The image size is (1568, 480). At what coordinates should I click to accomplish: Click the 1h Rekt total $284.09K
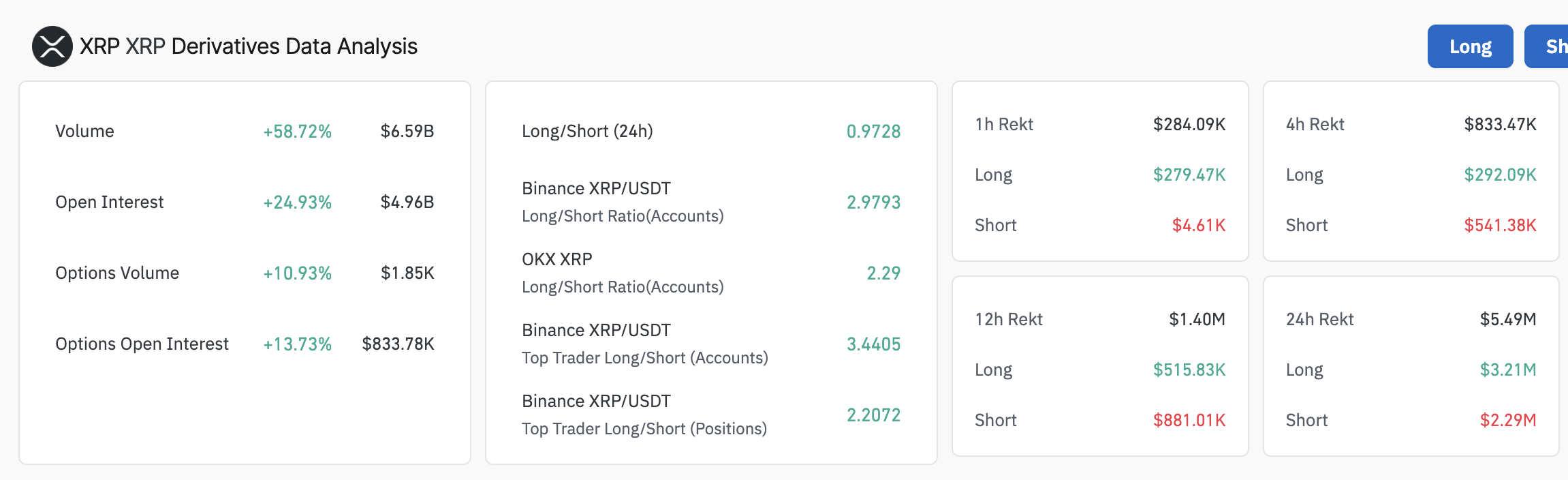[1189, 125]
